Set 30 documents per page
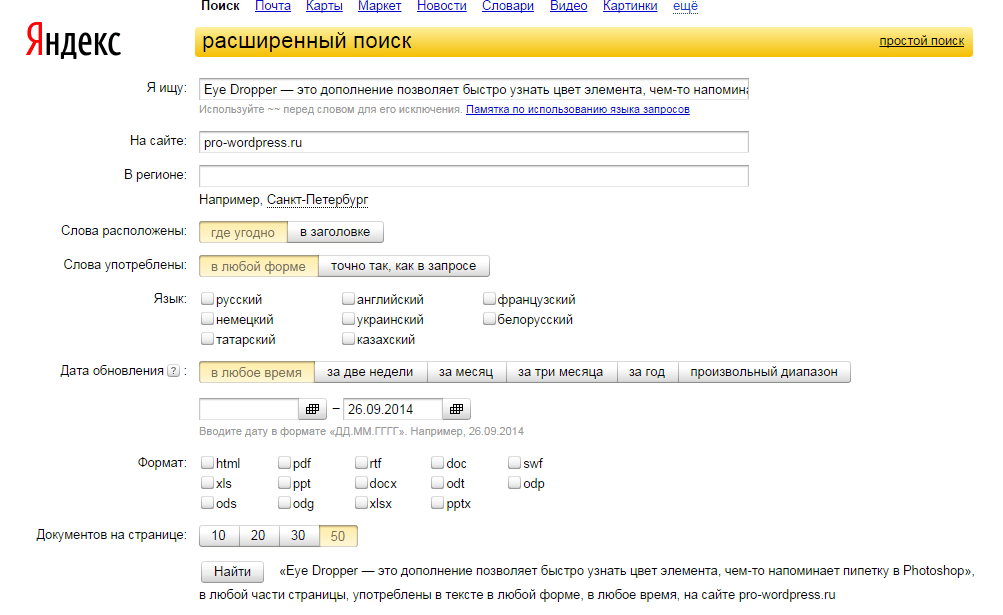This screenshot has width=1003, height=615. click(x=298, y=536)
